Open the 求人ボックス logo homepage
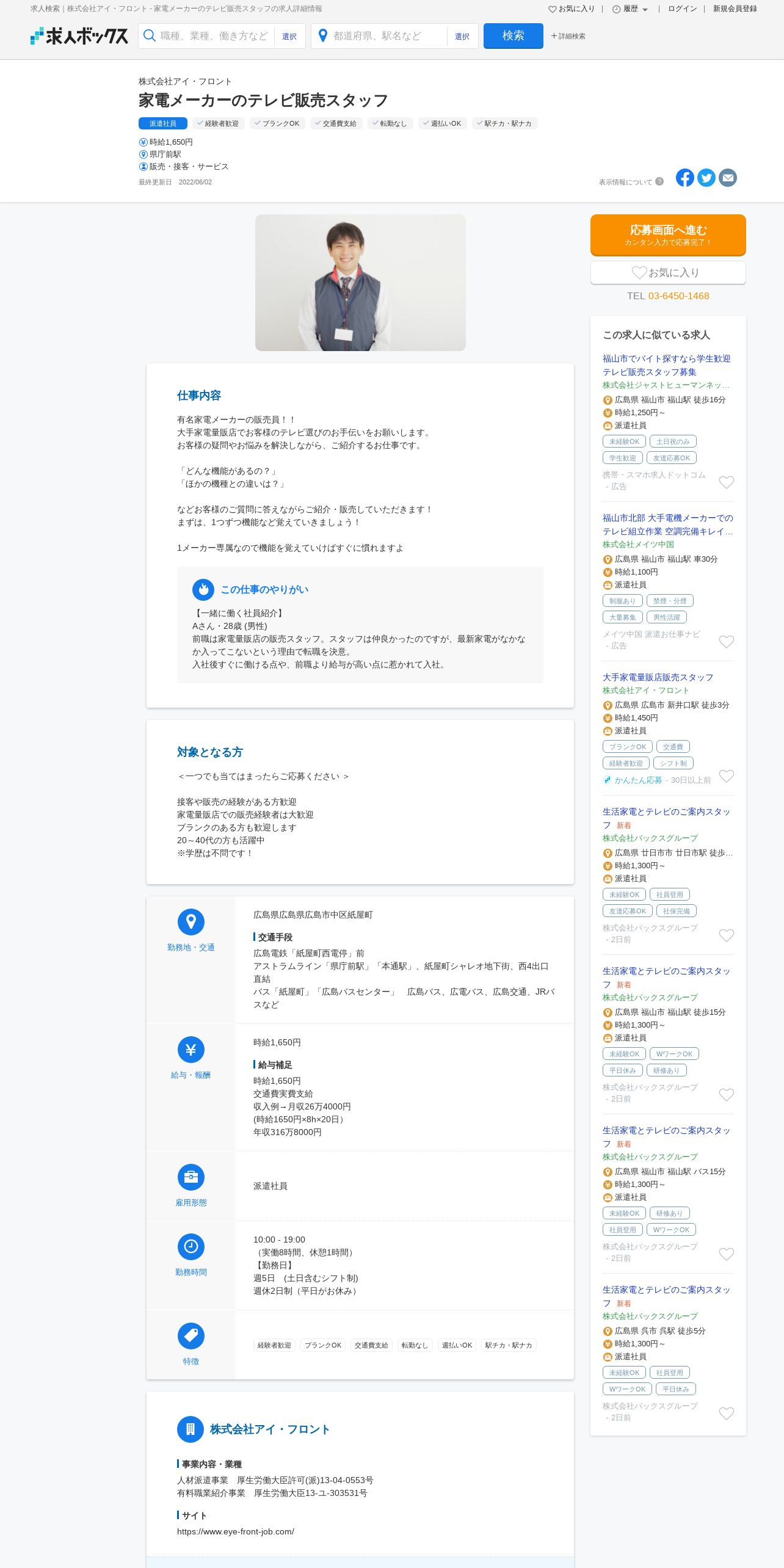Viewport: 784px width, 1568px height. [x=79, y=36]
